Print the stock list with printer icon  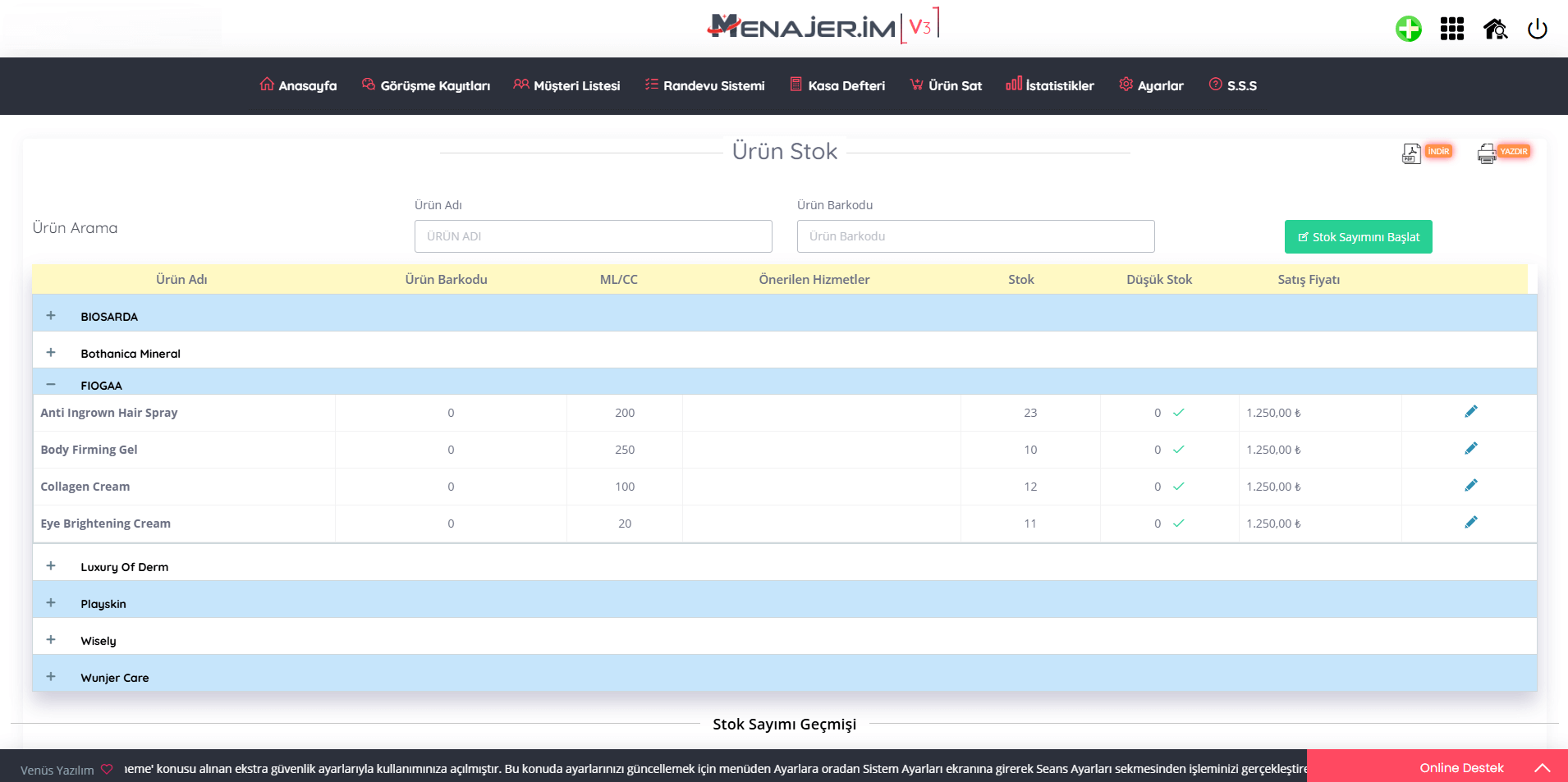pos(1502,153)
